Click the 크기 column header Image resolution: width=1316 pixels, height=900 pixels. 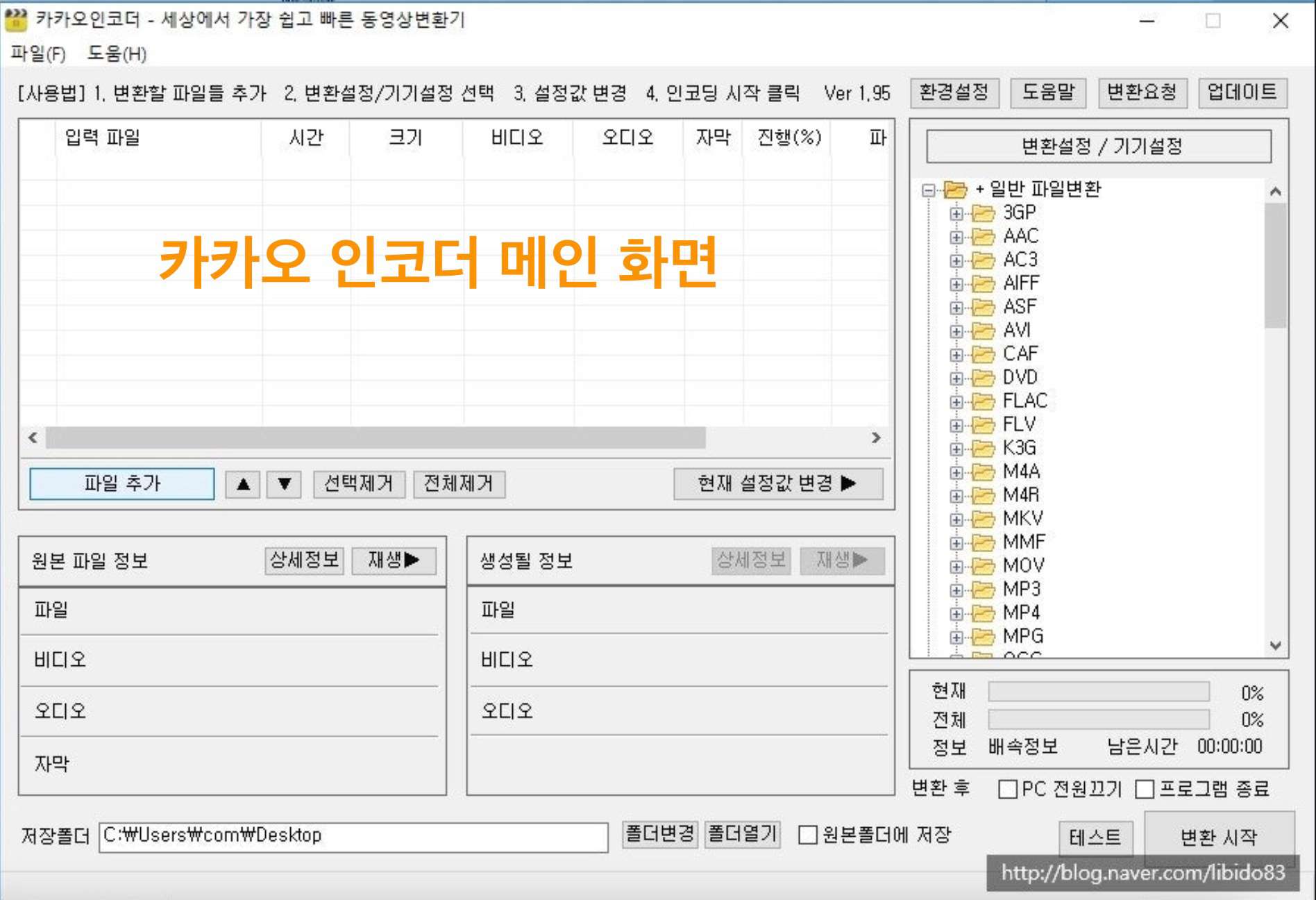tap(406, 137)
